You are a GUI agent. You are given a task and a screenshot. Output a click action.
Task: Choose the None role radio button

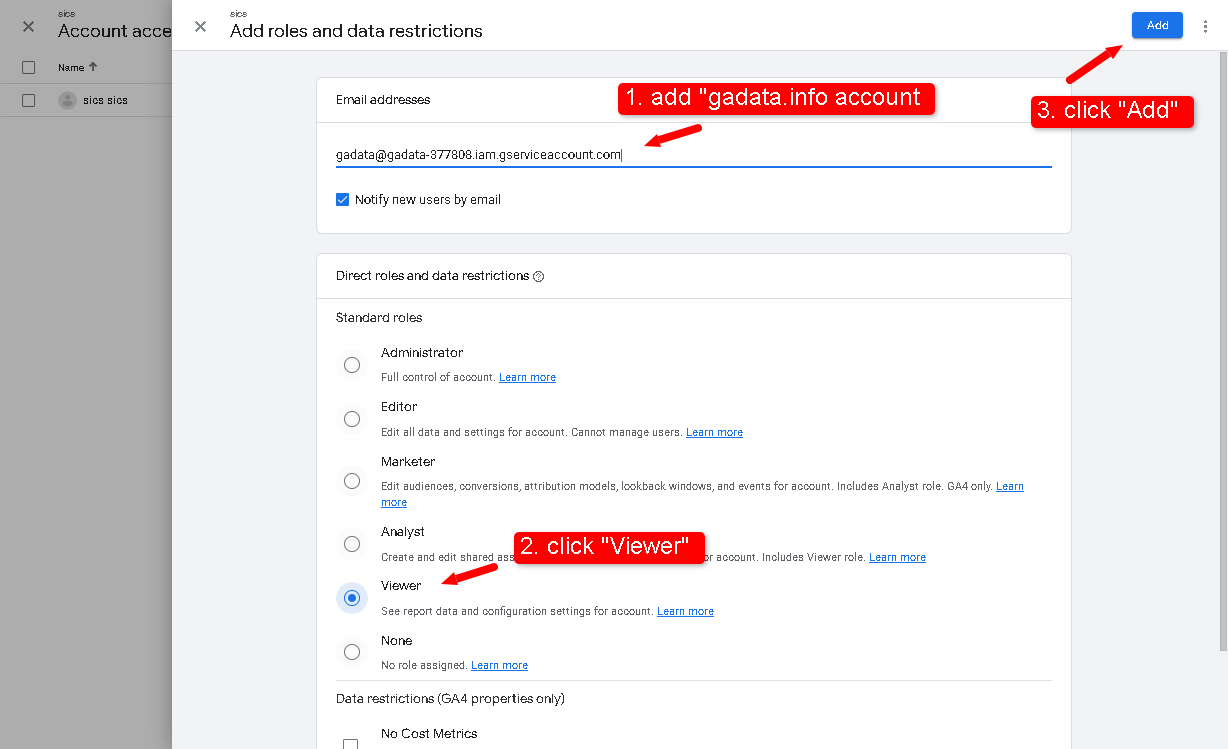pos(352,652)
